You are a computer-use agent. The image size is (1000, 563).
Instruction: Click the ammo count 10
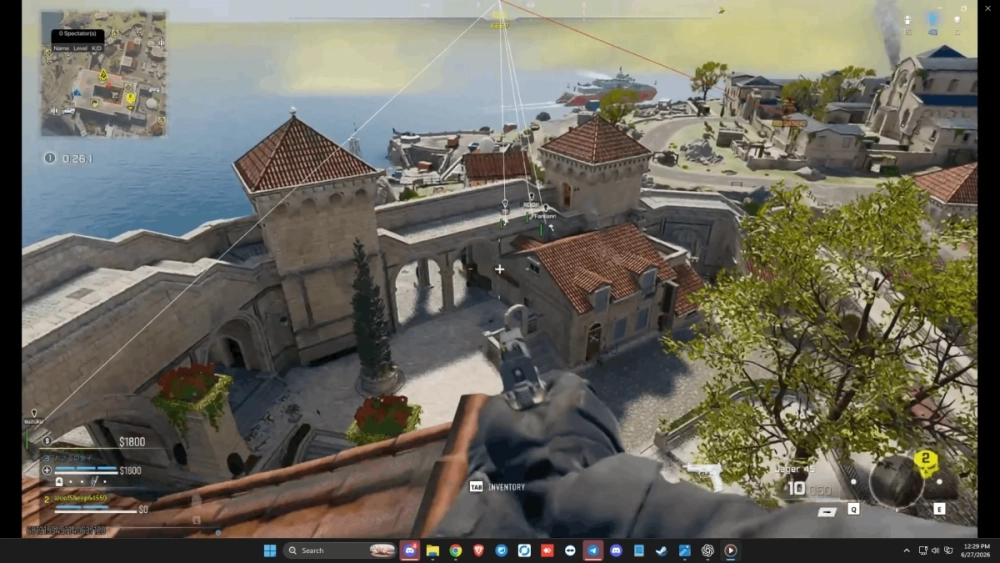(796, 488)
